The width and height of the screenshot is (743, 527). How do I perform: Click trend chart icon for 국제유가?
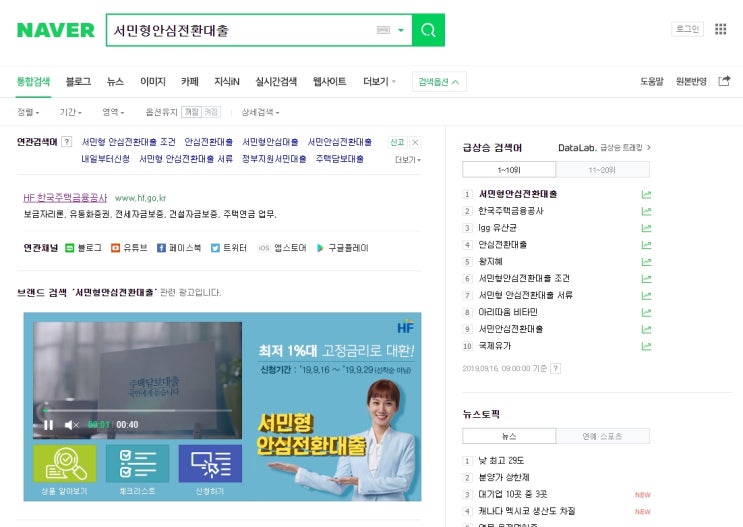tap(646, 346)
